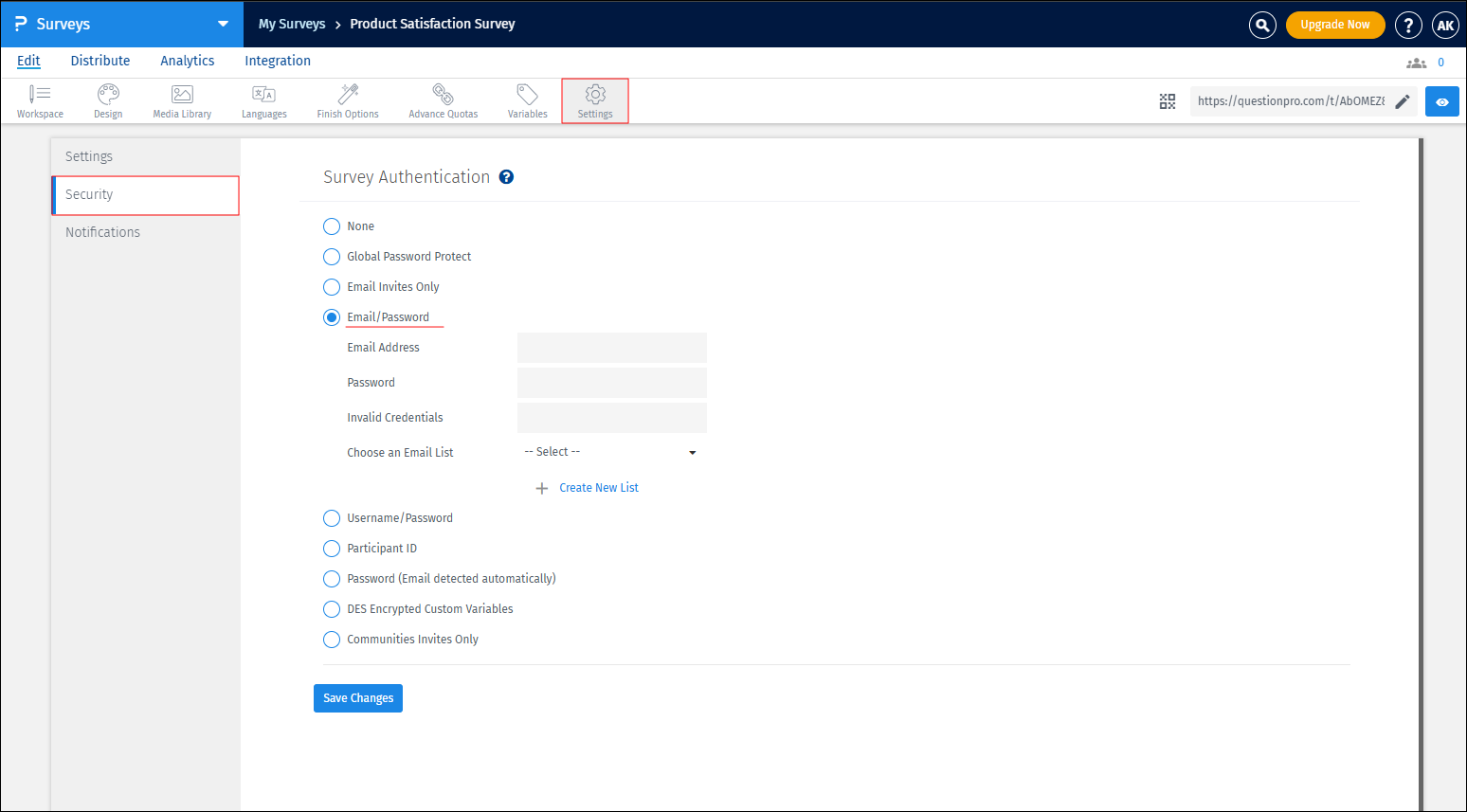Preview survey with the eye button
Image resolution: width=1467 pixels, height=812 pixels.
pyautogui.click(x=1441, y=101)
